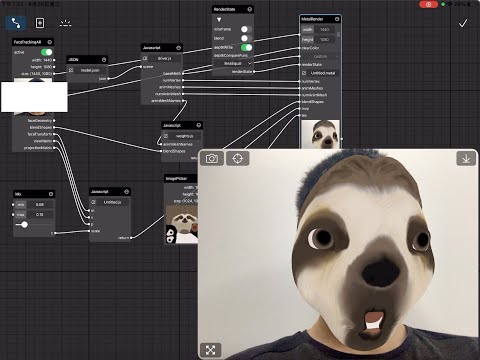Click file icon beside model.json
Screen dimensions: 480x360
(71, 70)
